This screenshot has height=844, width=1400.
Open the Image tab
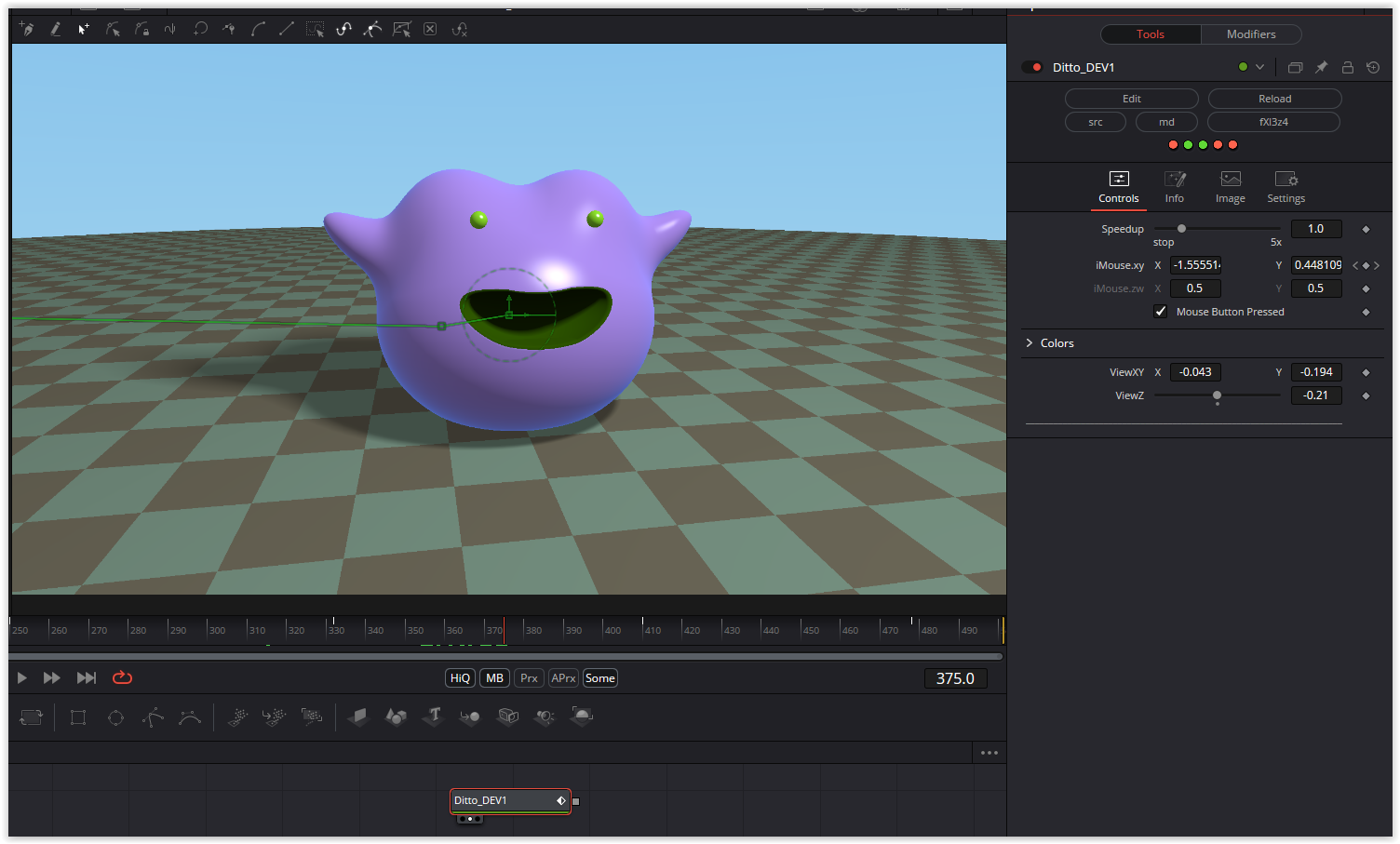[1231, 187]
